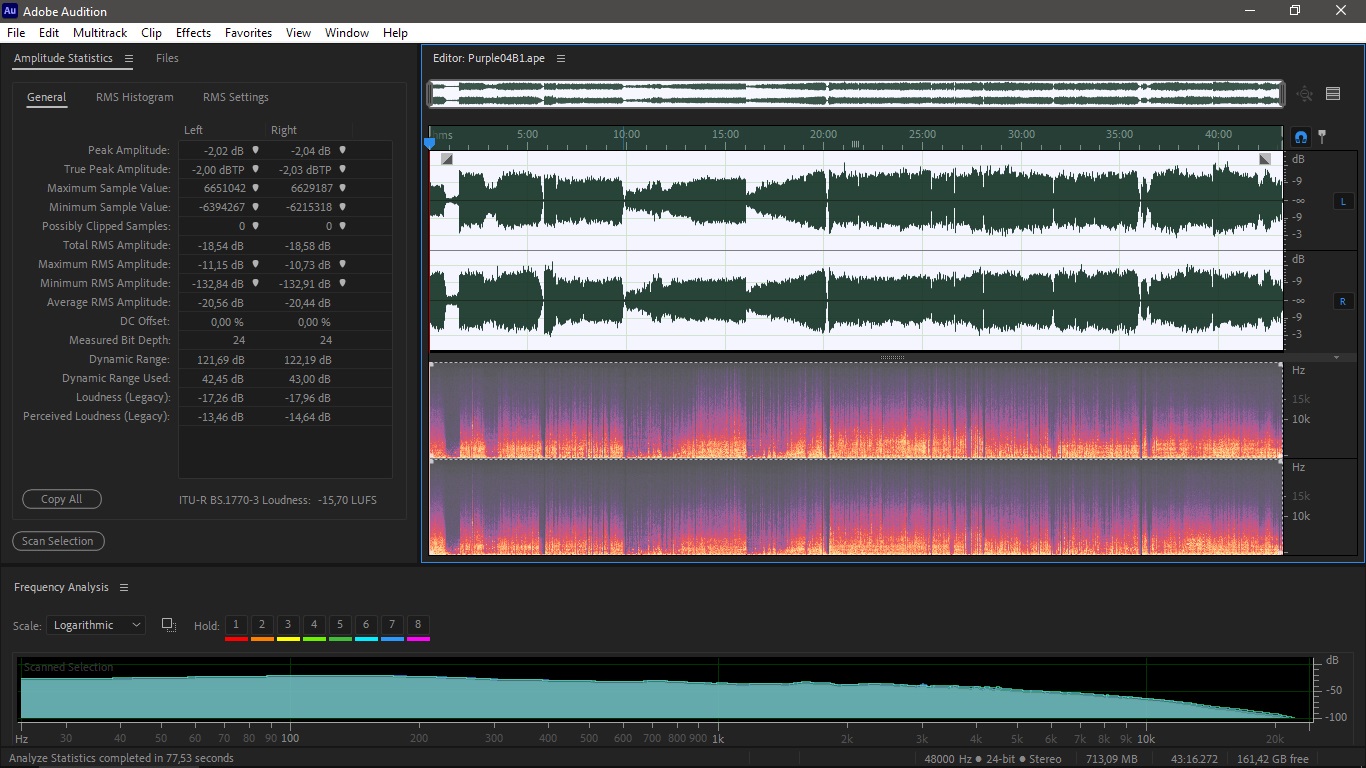
Task: Enable Hold button 1 in Frequency Analysis
Action: 236,625
